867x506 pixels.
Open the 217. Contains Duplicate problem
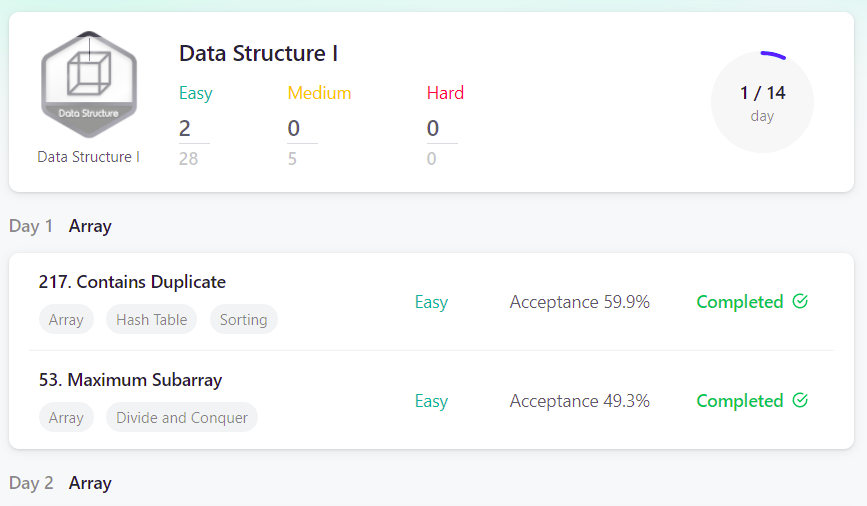click(x=132, y=282)
